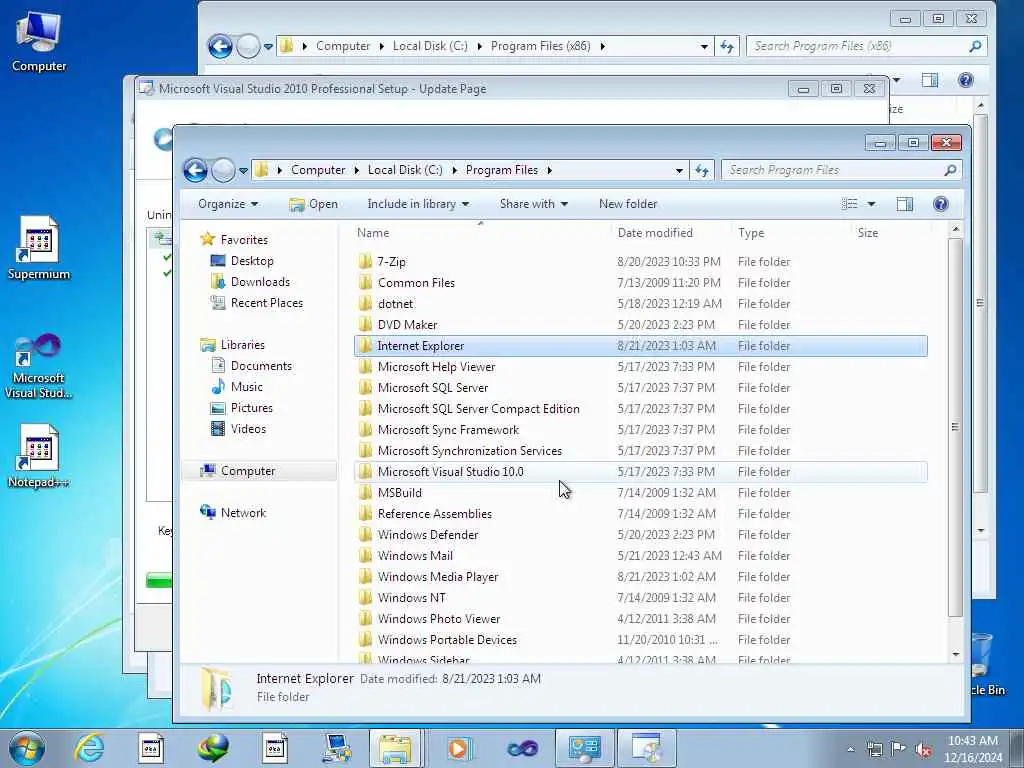Screen dimensions: 1024x768
Task: Select Network in the navigation pane
Action: 243,513
